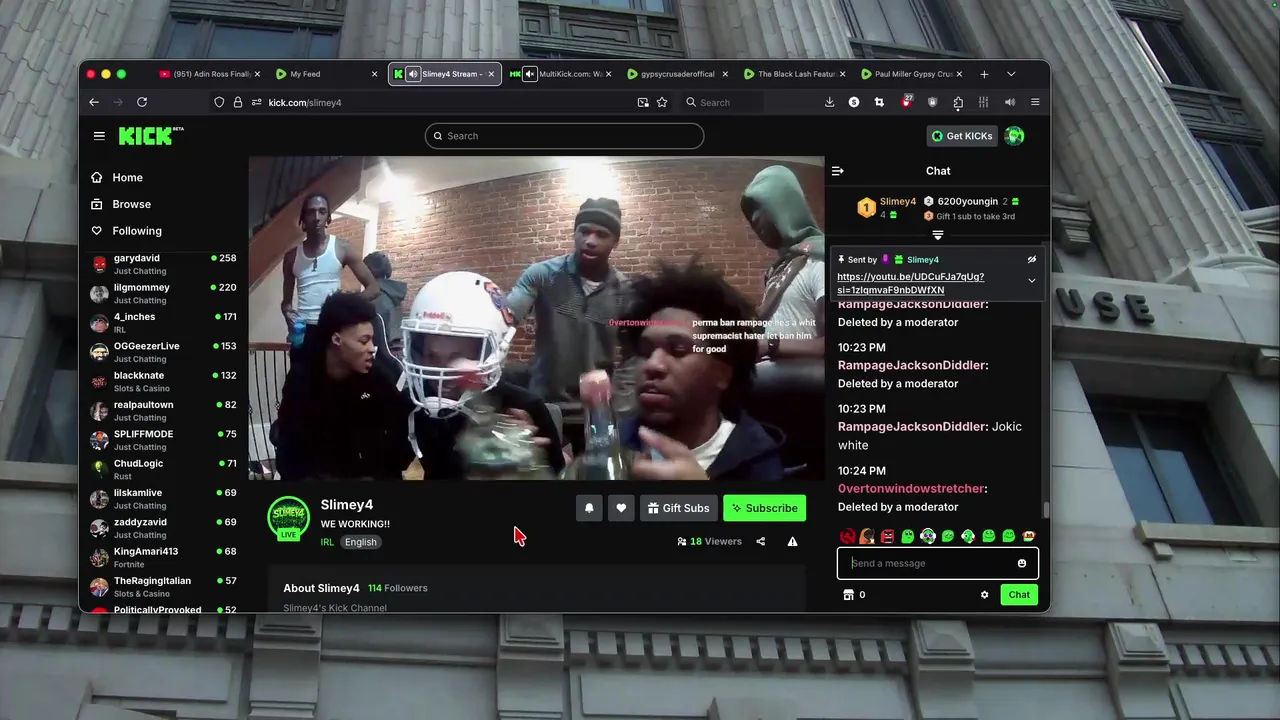Open TheRagingItalian channel in sidebar

pyautogui.click(x=164, y=586)
